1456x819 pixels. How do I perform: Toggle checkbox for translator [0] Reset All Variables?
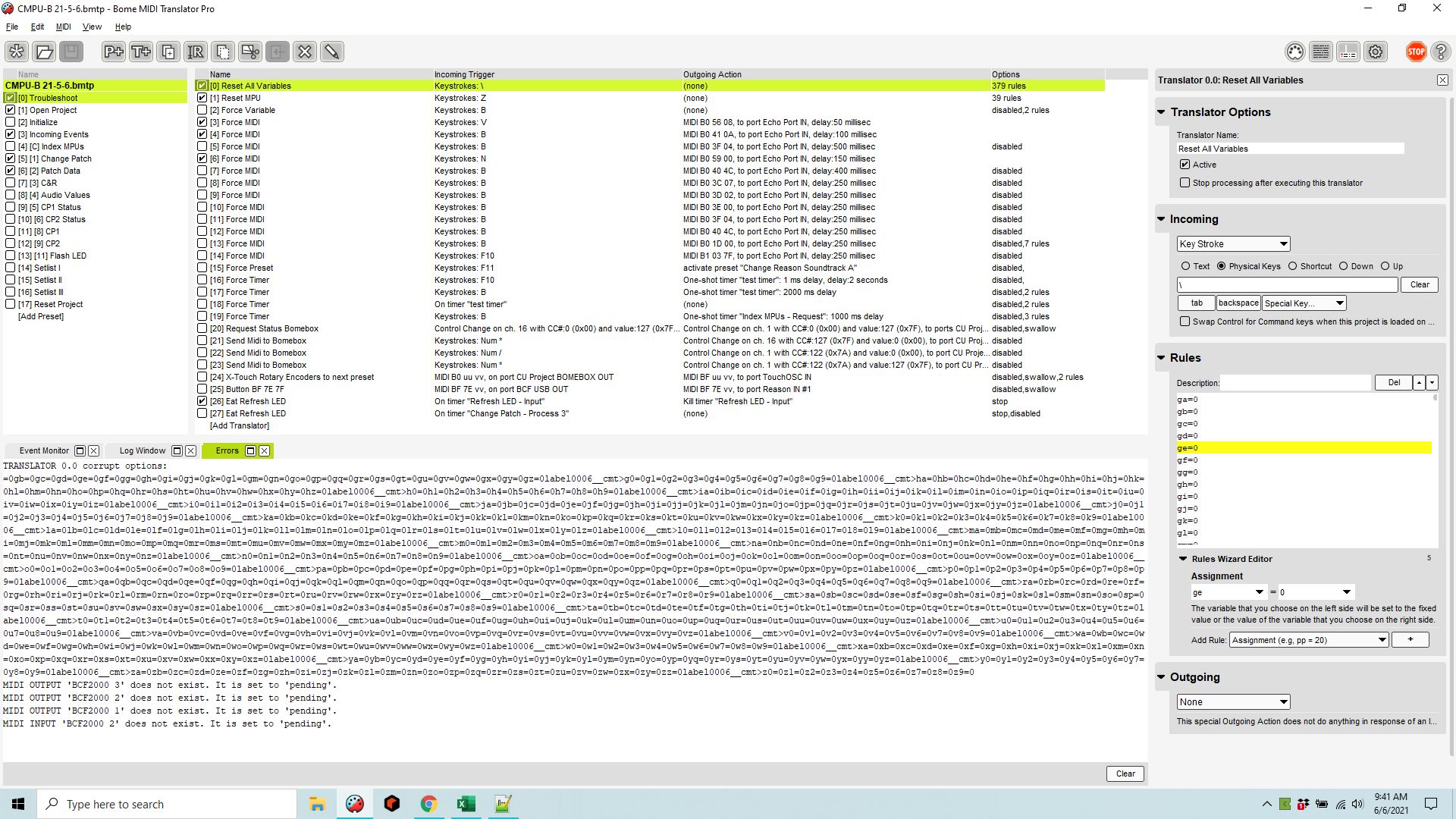click(200, 85)
